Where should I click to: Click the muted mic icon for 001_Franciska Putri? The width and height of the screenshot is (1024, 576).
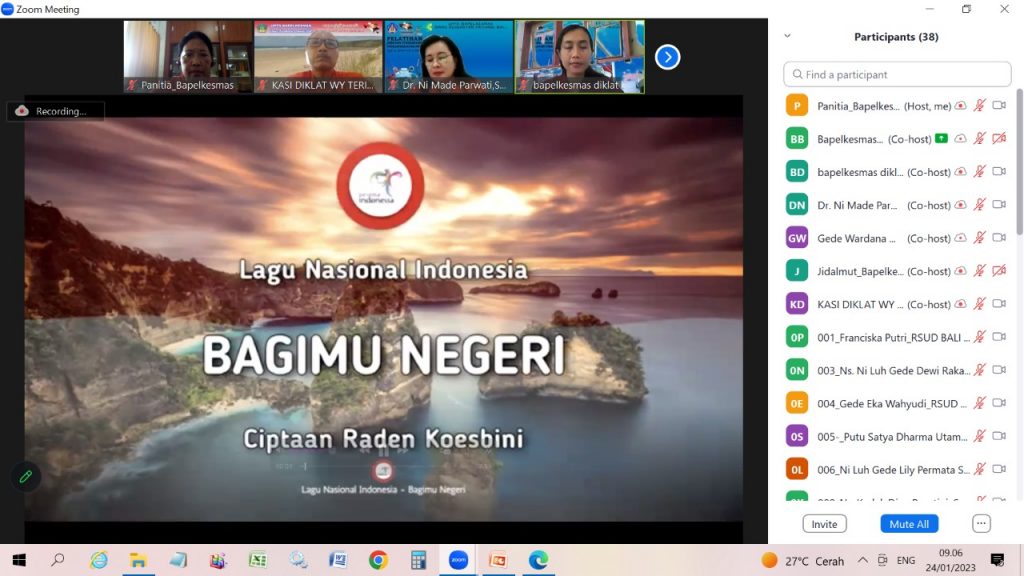click(980, 337)
